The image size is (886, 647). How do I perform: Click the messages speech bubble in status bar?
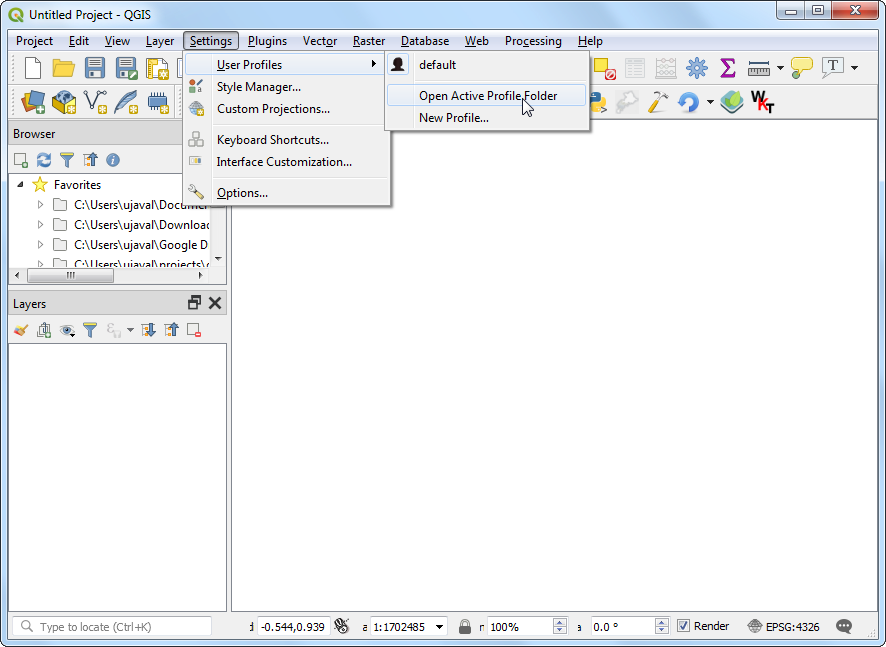point(844,626)
